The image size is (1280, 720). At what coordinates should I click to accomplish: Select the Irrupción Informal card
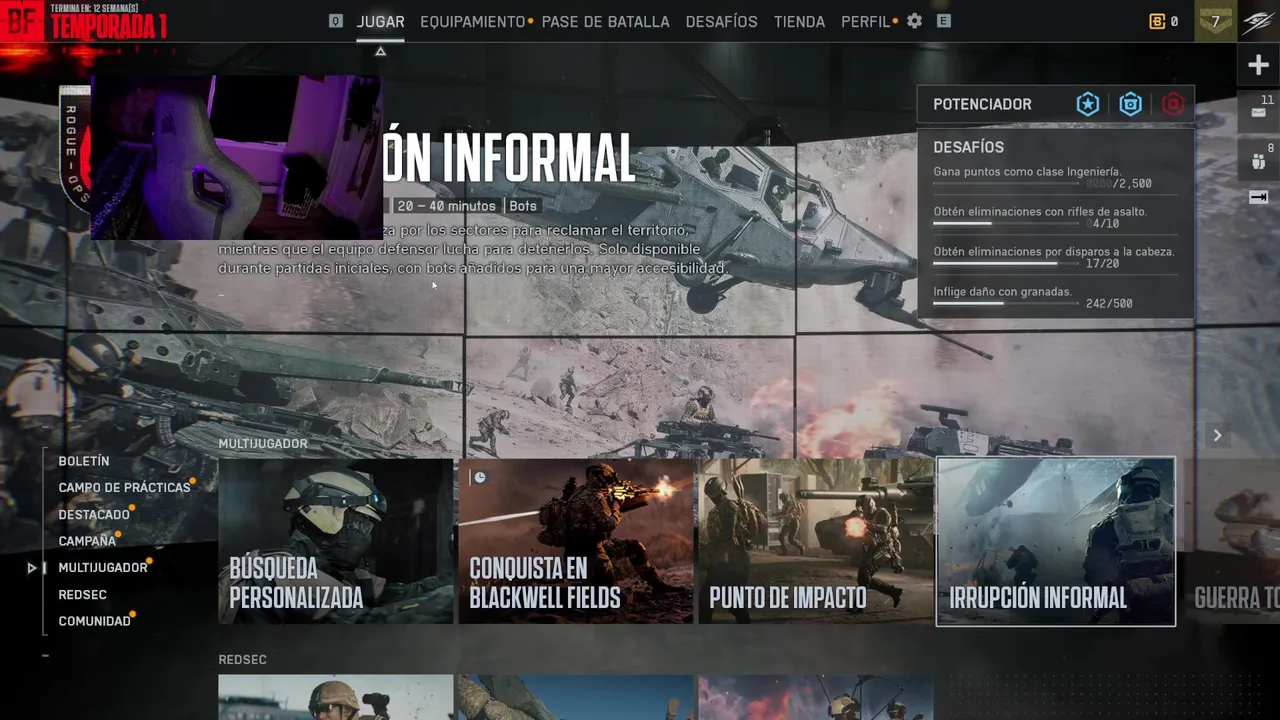(x=1056, y=541)
